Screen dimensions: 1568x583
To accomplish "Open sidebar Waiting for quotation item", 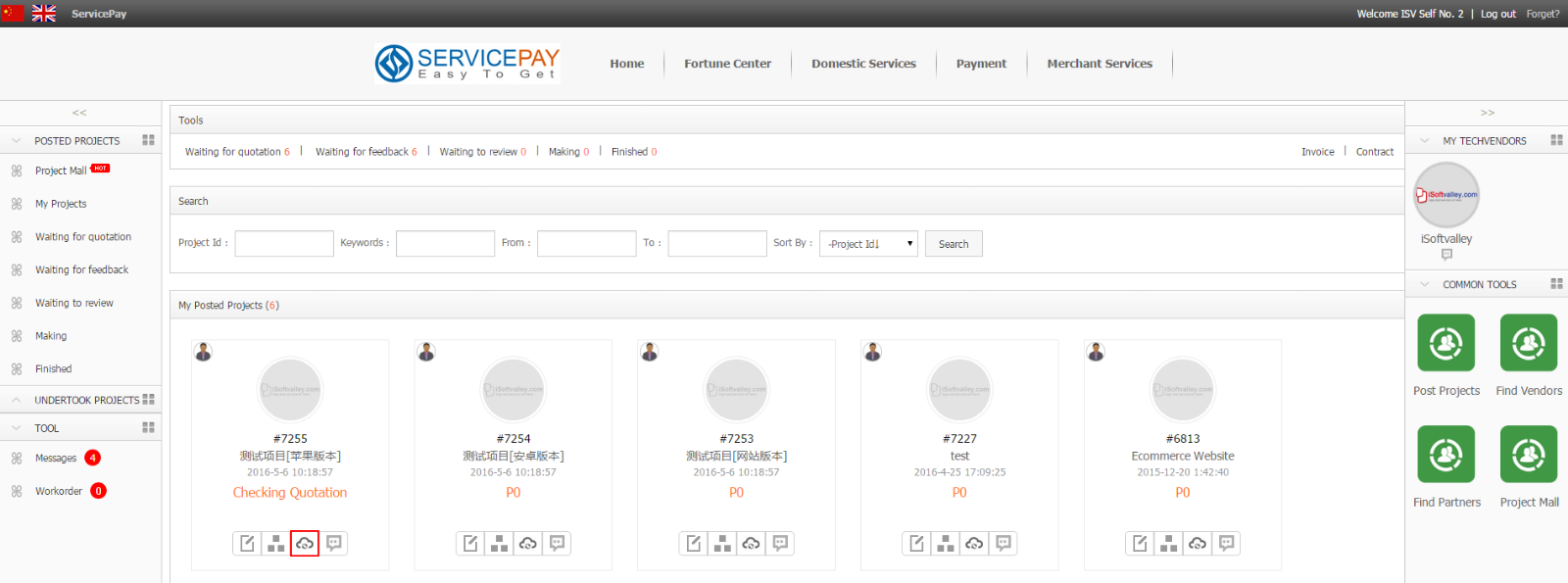I will [83, 237].
